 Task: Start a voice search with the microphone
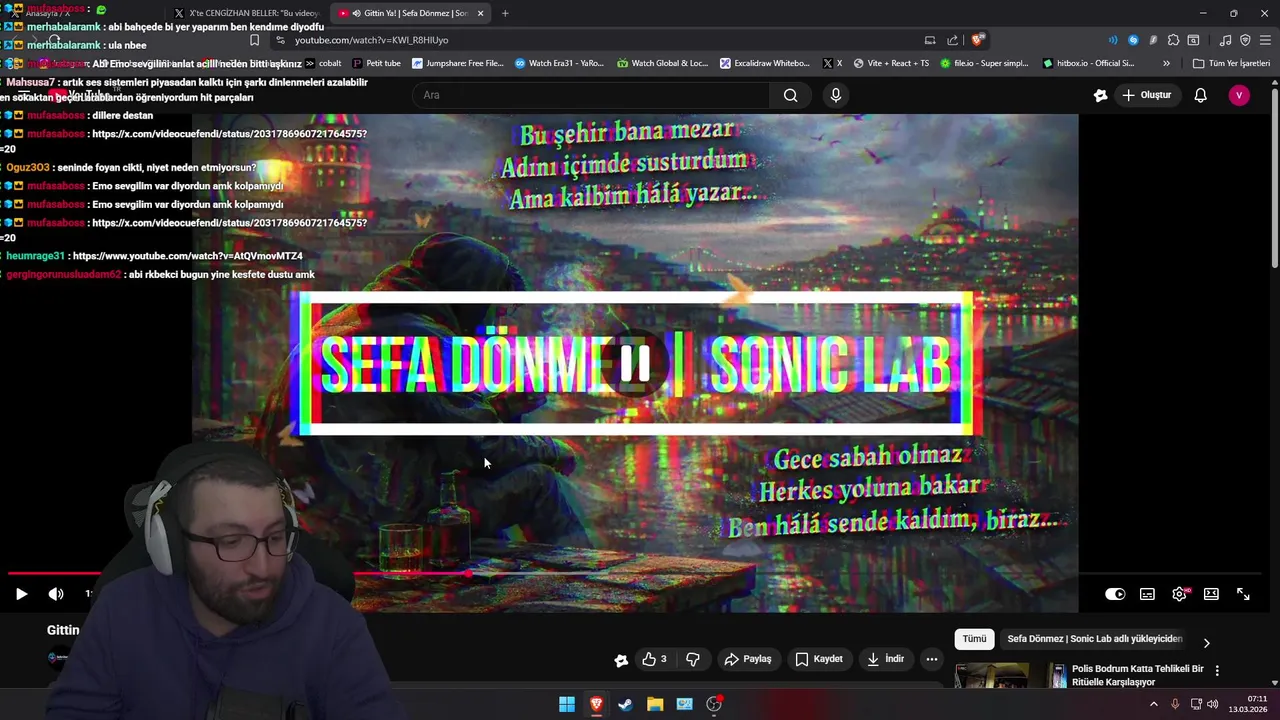click(836, 95)
